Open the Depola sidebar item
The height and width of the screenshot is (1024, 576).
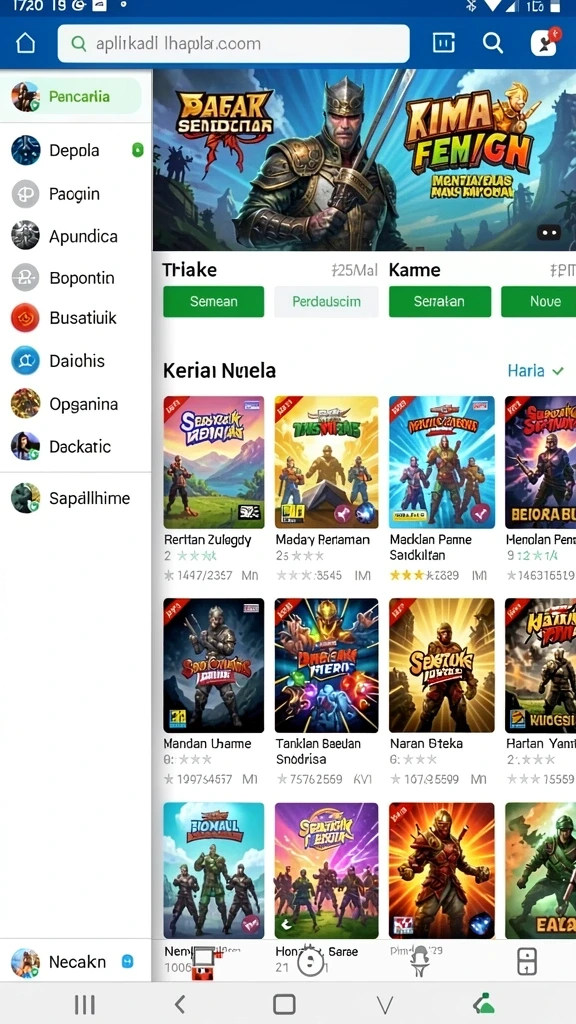[x=75, y=150]
